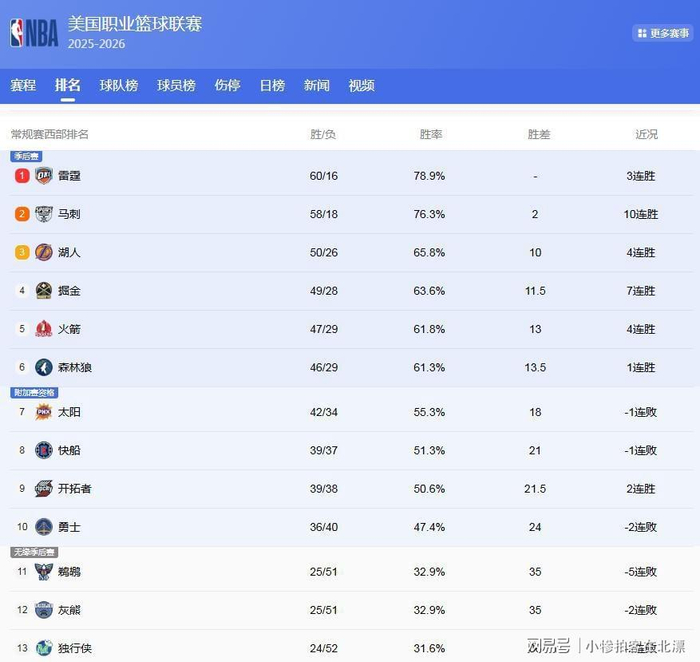Click the 51.3% win rate for 快船
Image resolution: width=700 pixels, height=662 pixels.
(x=429, y=450)
